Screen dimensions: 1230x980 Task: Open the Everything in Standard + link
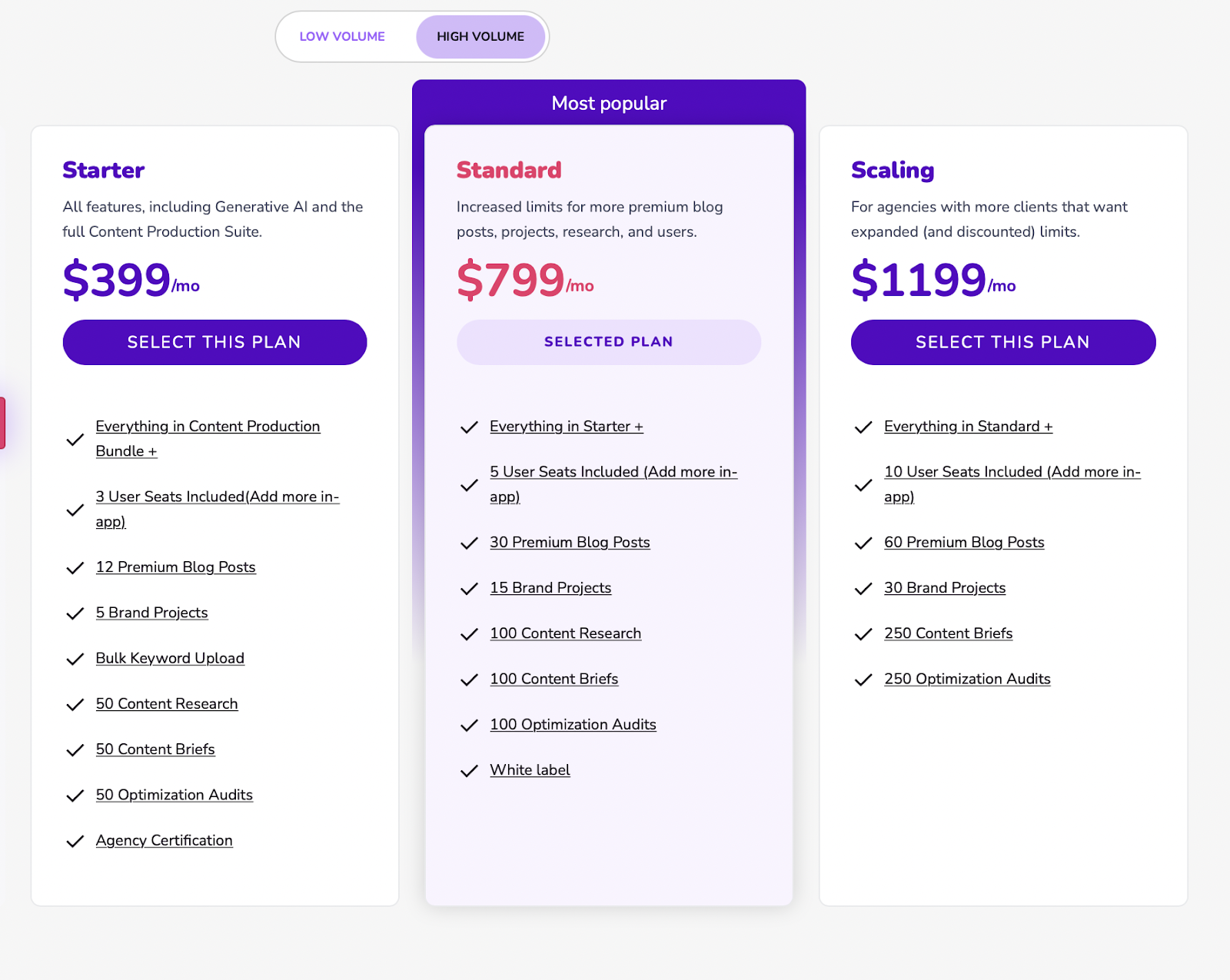tap(968, 426)
